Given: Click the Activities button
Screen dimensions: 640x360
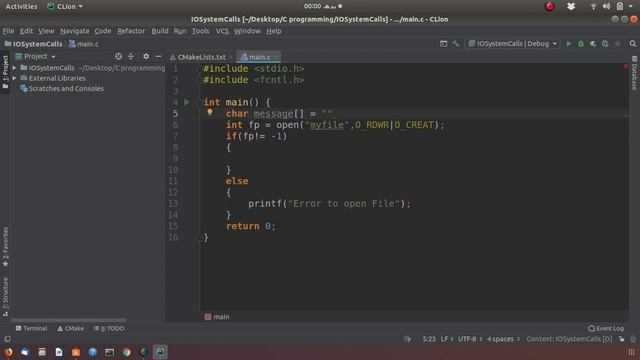Looking at the screenshot, I should [21, 6].
